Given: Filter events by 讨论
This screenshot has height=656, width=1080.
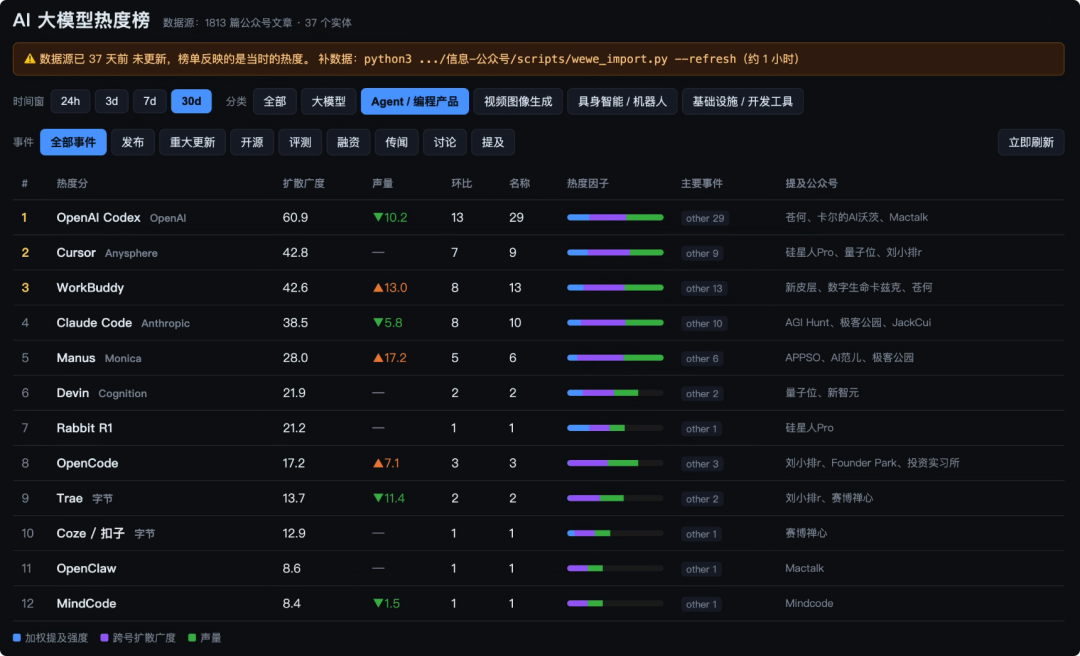Looking at the screenshot, I should pos(445,142).
